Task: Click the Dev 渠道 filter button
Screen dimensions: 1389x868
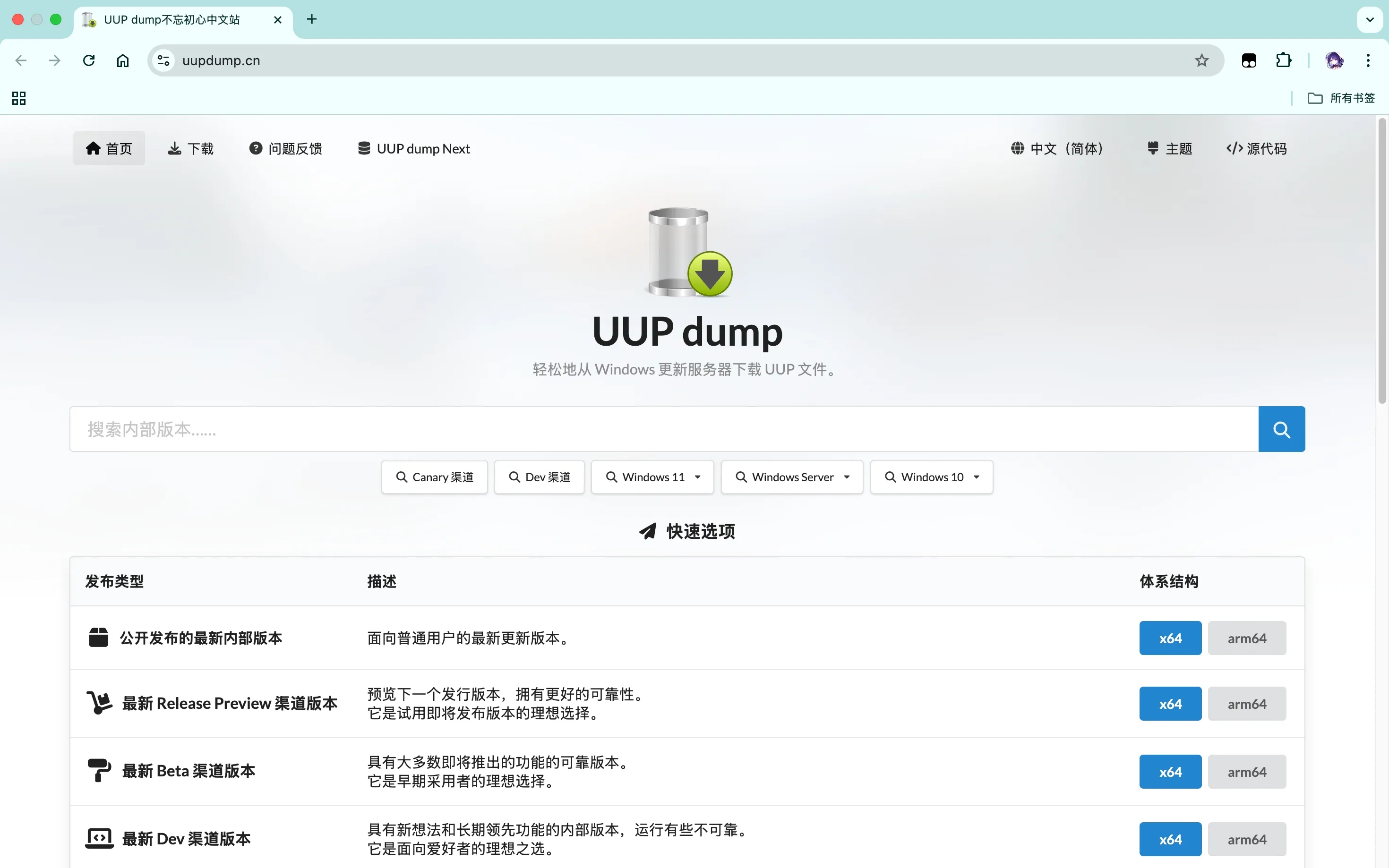Action: [x=539, y=477]
